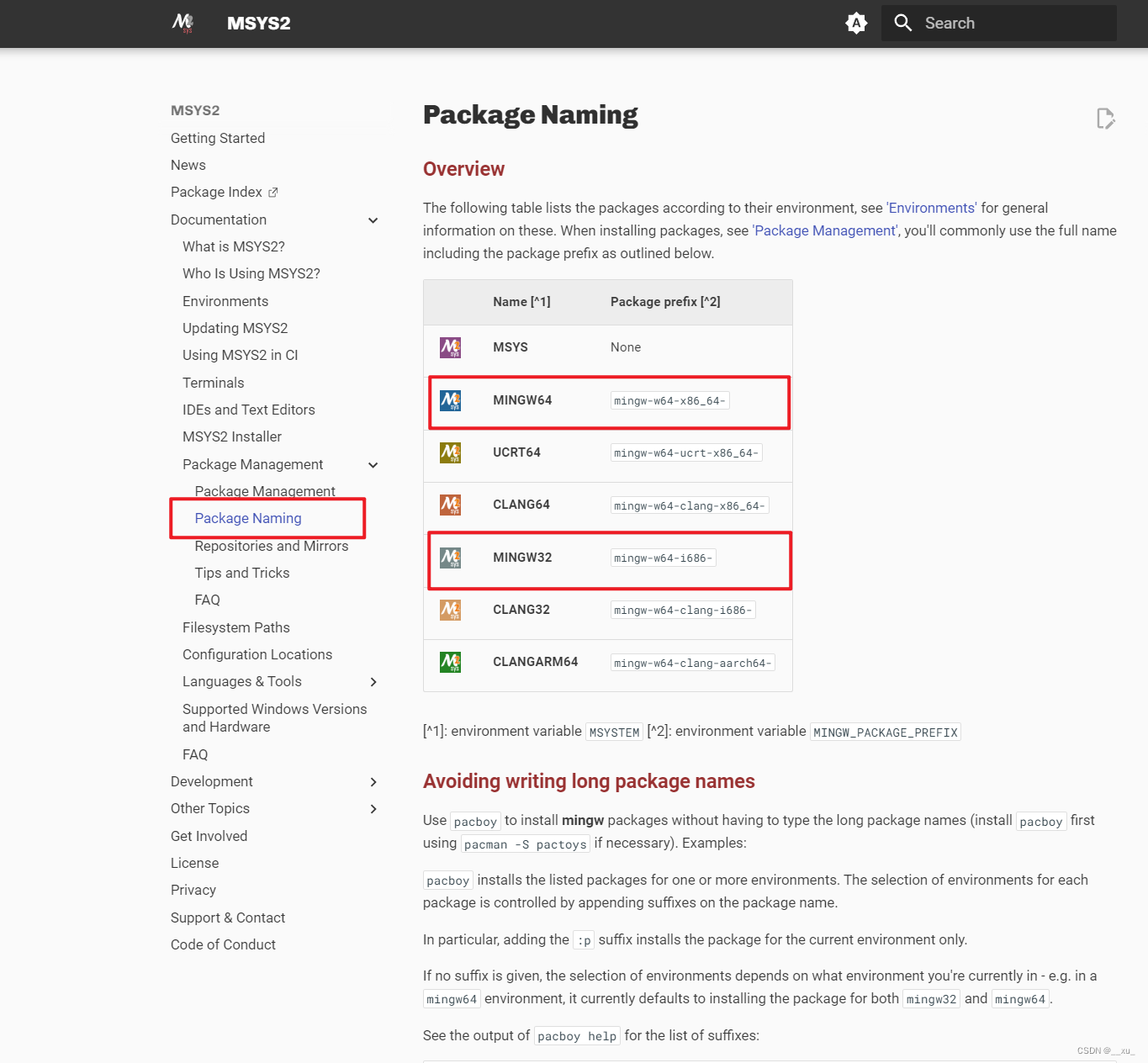Select Package Naming in the sidebar
Viewport: 1148px width, 1063px height.
coord(248,518)
